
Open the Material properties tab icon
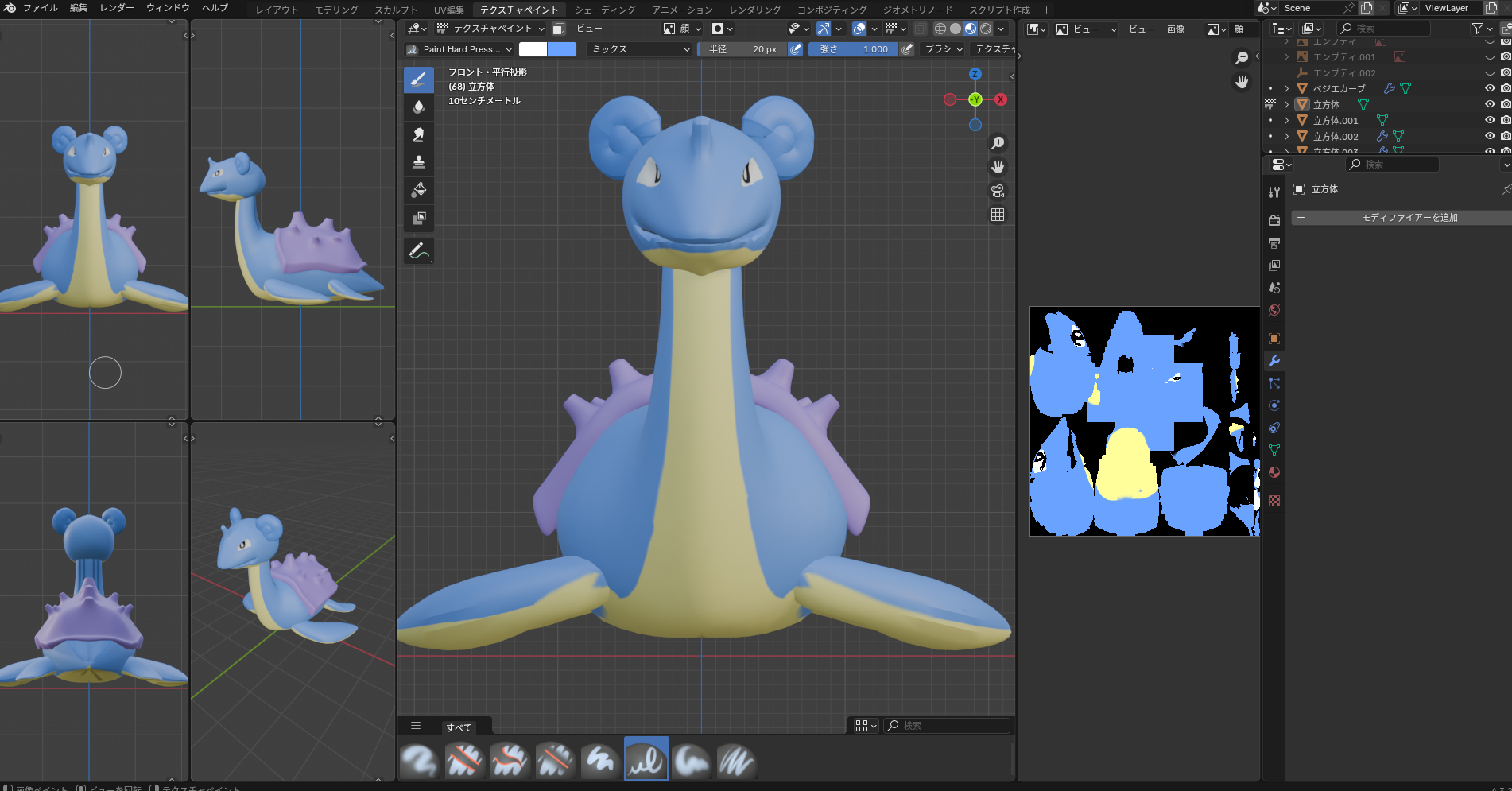1274,472
